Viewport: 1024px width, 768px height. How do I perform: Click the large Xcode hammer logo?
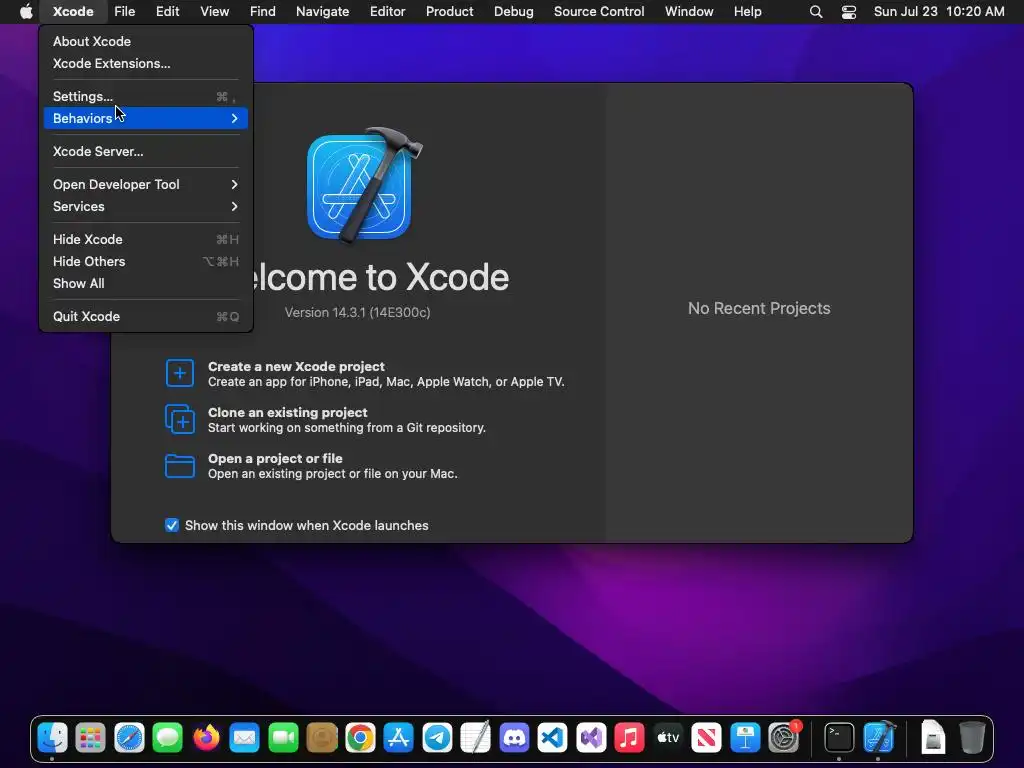[x=364, y=184]
